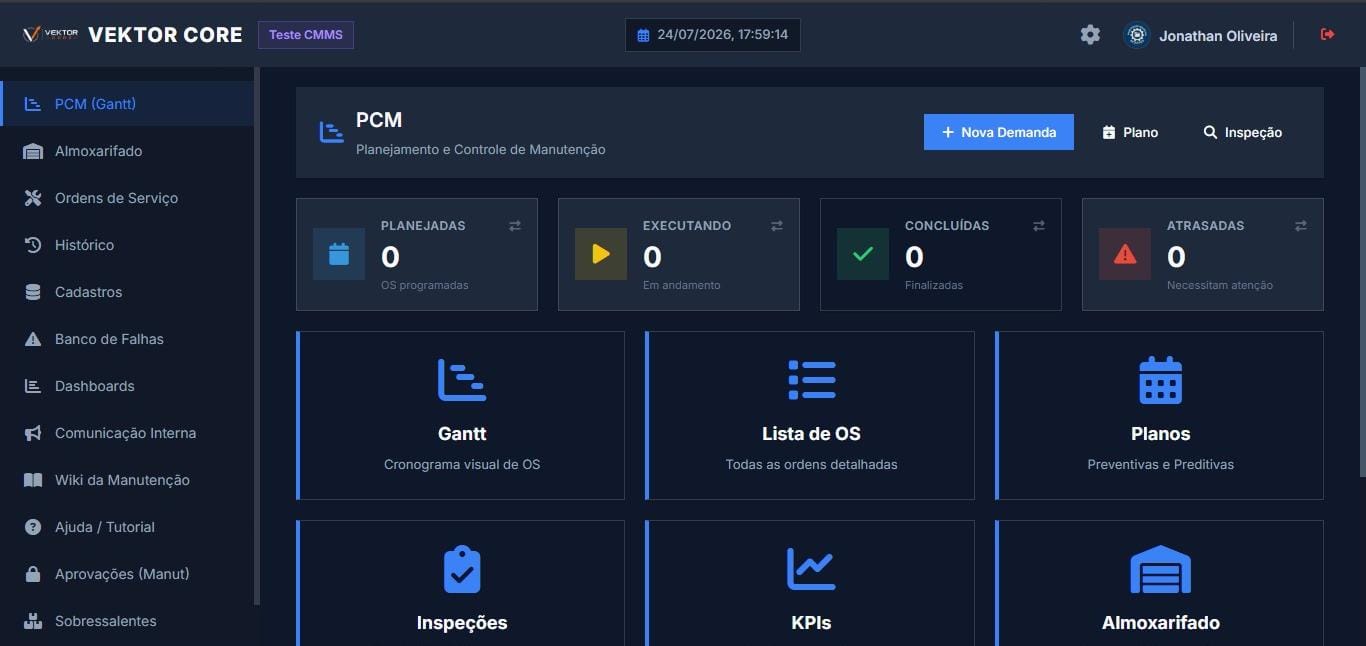Click the red warning icon in Atrasadas
1366x646 pixels.
(x=1125, y=254)
